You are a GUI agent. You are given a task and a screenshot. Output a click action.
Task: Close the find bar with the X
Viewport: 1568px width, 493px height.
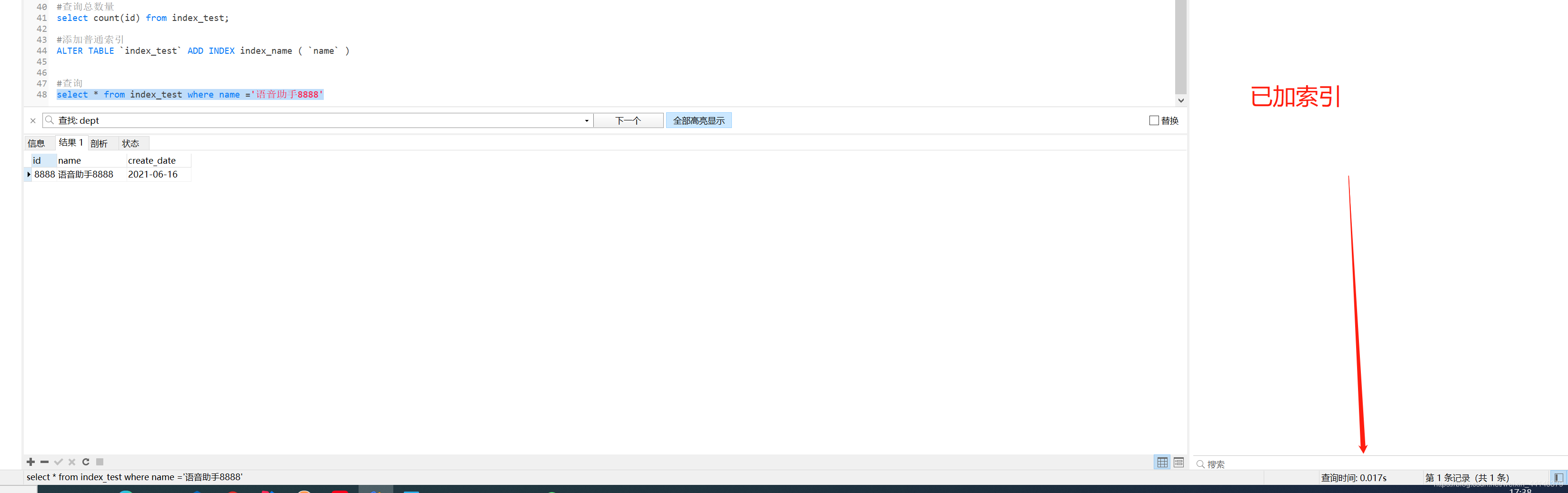(x=33, y=120)
